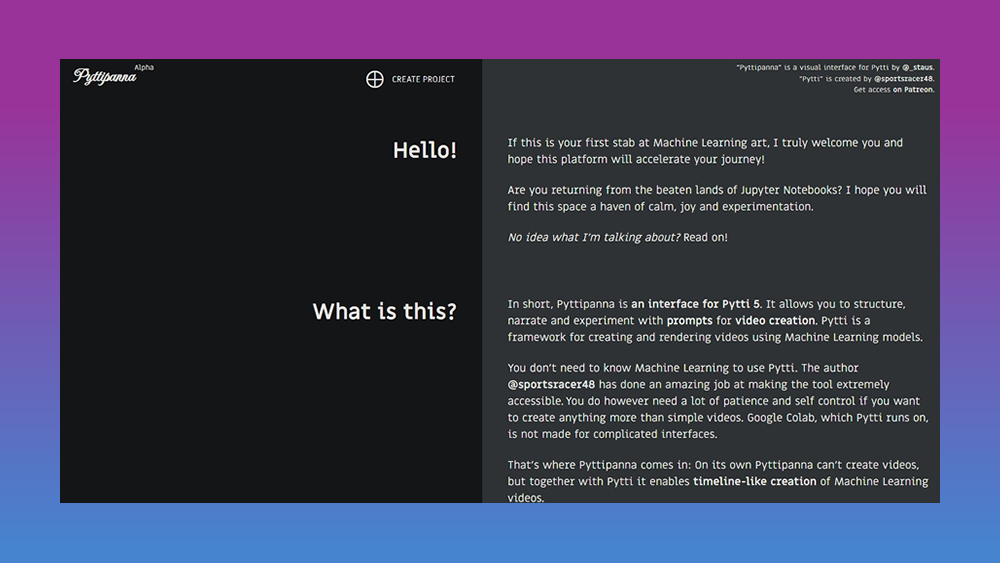Click the bold 'an interface for Pytti 5' text
This screenshot has height=563, width=1000.
click(695, 304)
